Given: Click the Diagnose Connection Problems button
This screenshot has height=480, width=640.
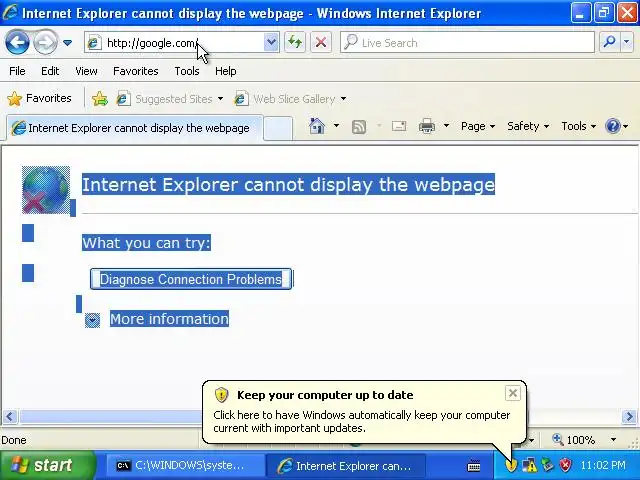Looking at the screenshot, I should click(x=191, y=279).
